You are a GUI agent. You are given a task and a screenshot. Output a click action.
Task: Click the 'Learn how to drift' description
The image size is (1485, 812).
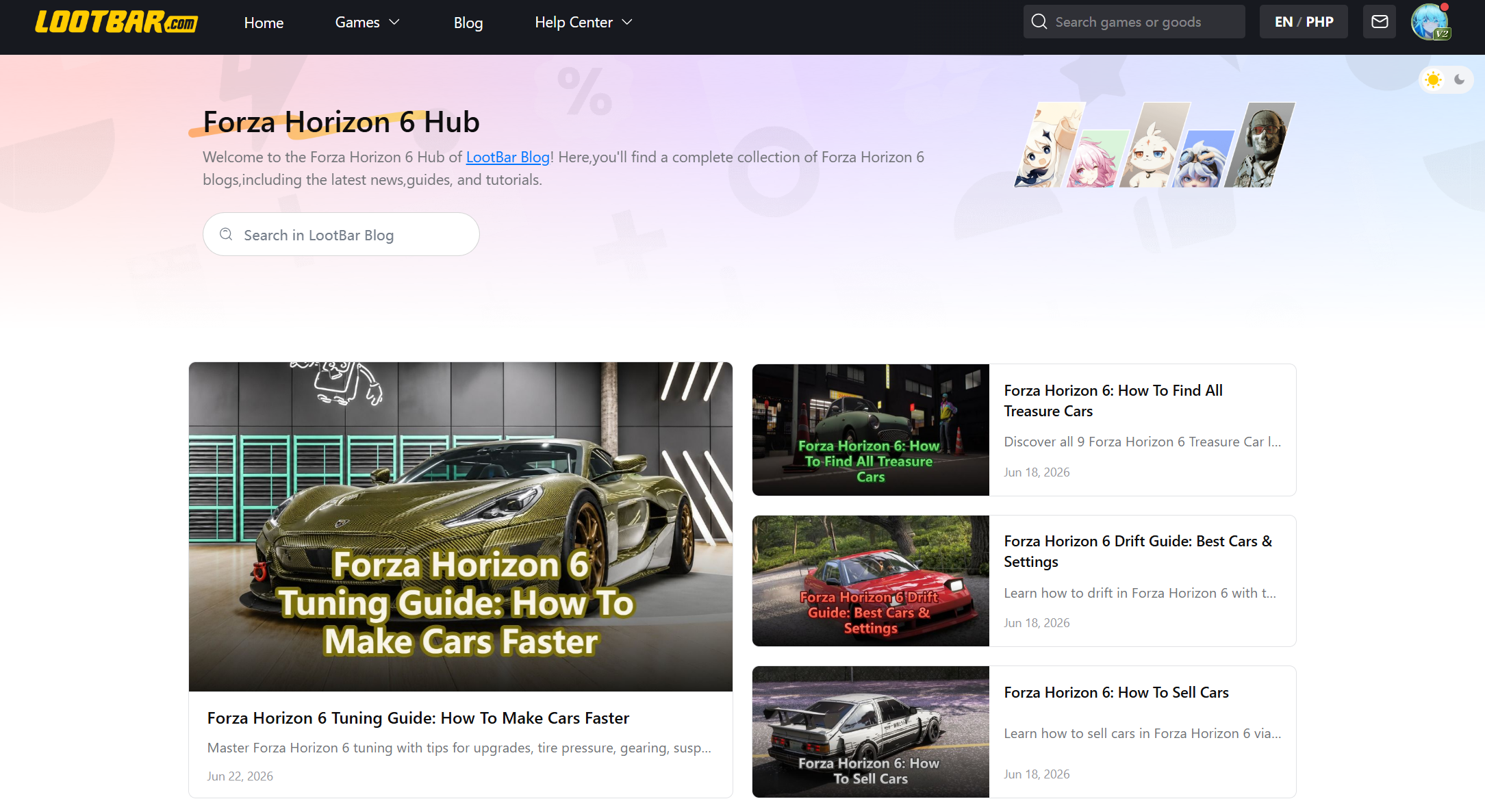point(1140,594)
